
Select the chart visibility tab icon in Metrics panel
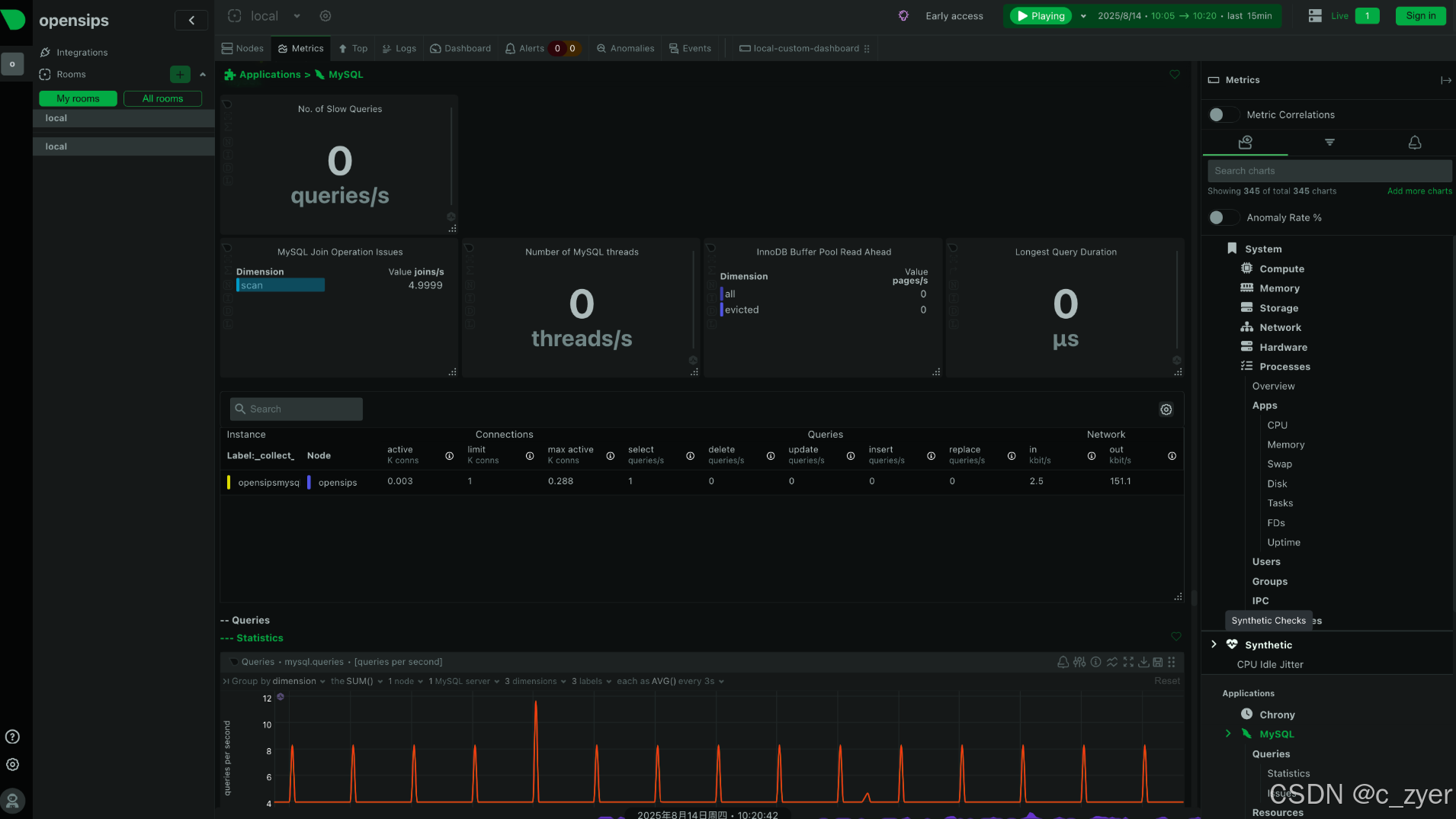pos(1246,143)
